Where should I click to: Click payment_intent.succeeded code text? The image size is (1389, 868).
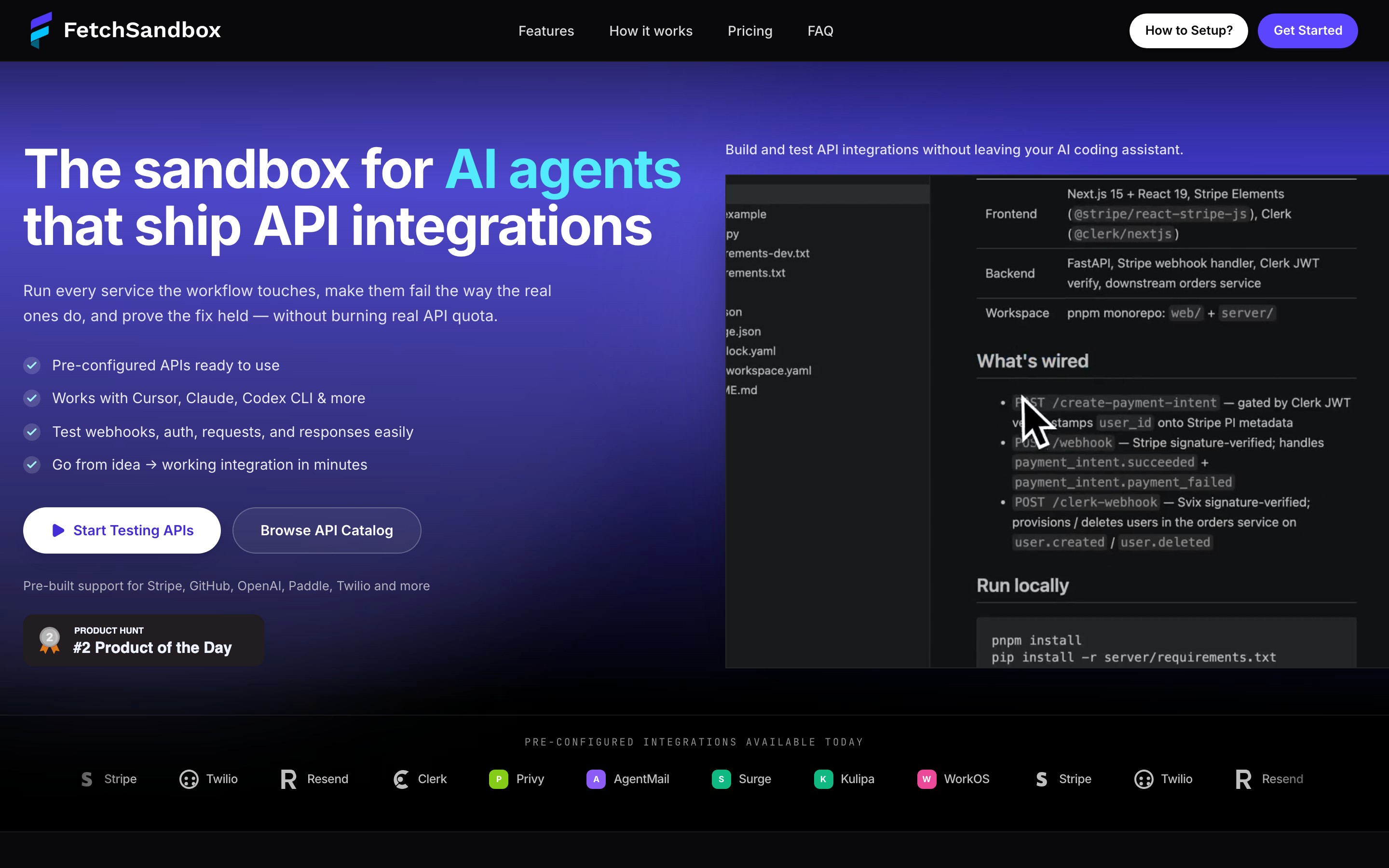[x=1104, y=462]
